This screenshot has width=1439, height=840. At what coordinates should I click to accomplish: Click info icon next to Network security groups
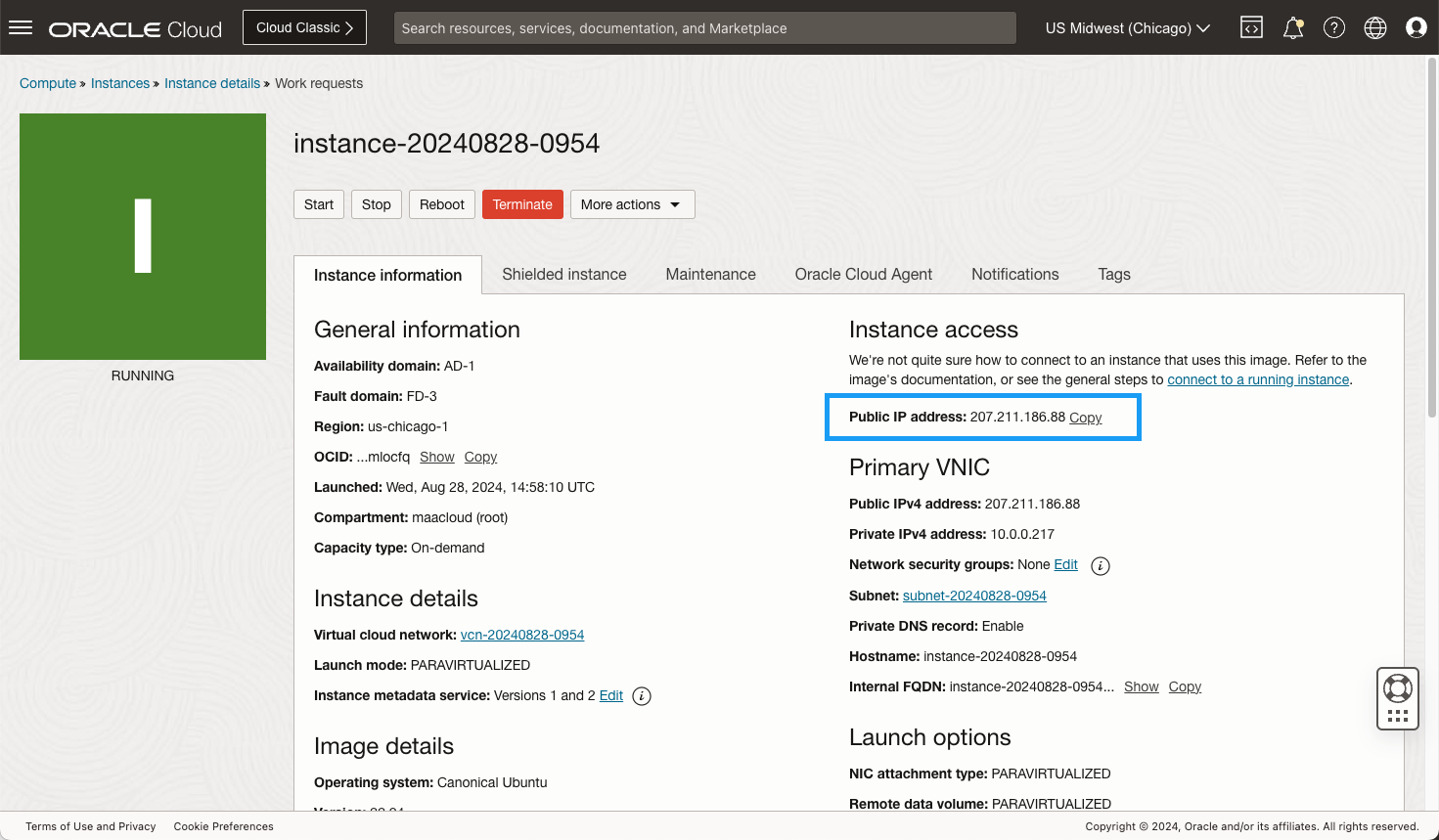point(1100,566)
